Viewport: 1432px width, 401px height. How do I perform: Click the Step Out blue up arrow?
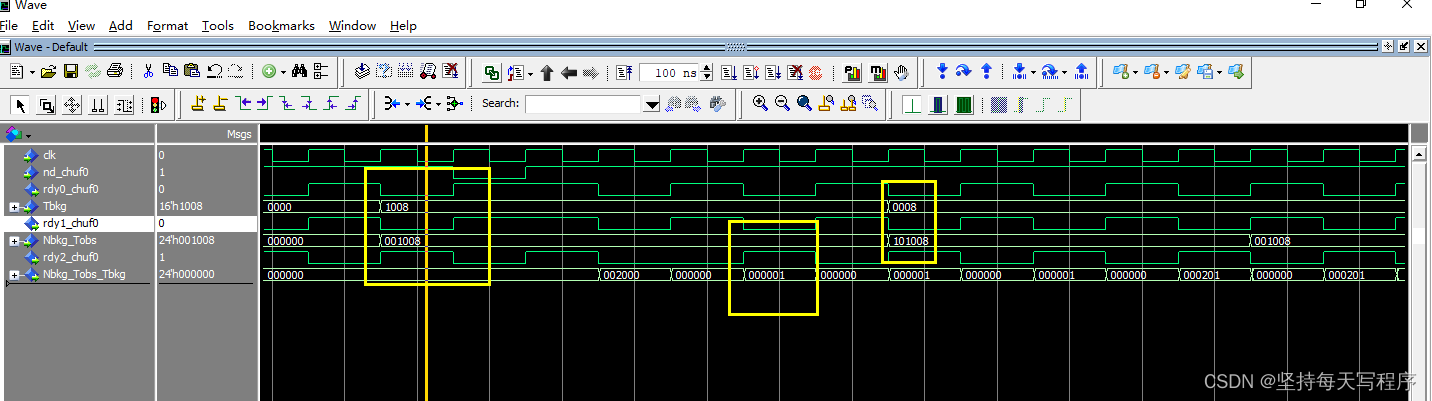tap(986, 71)
